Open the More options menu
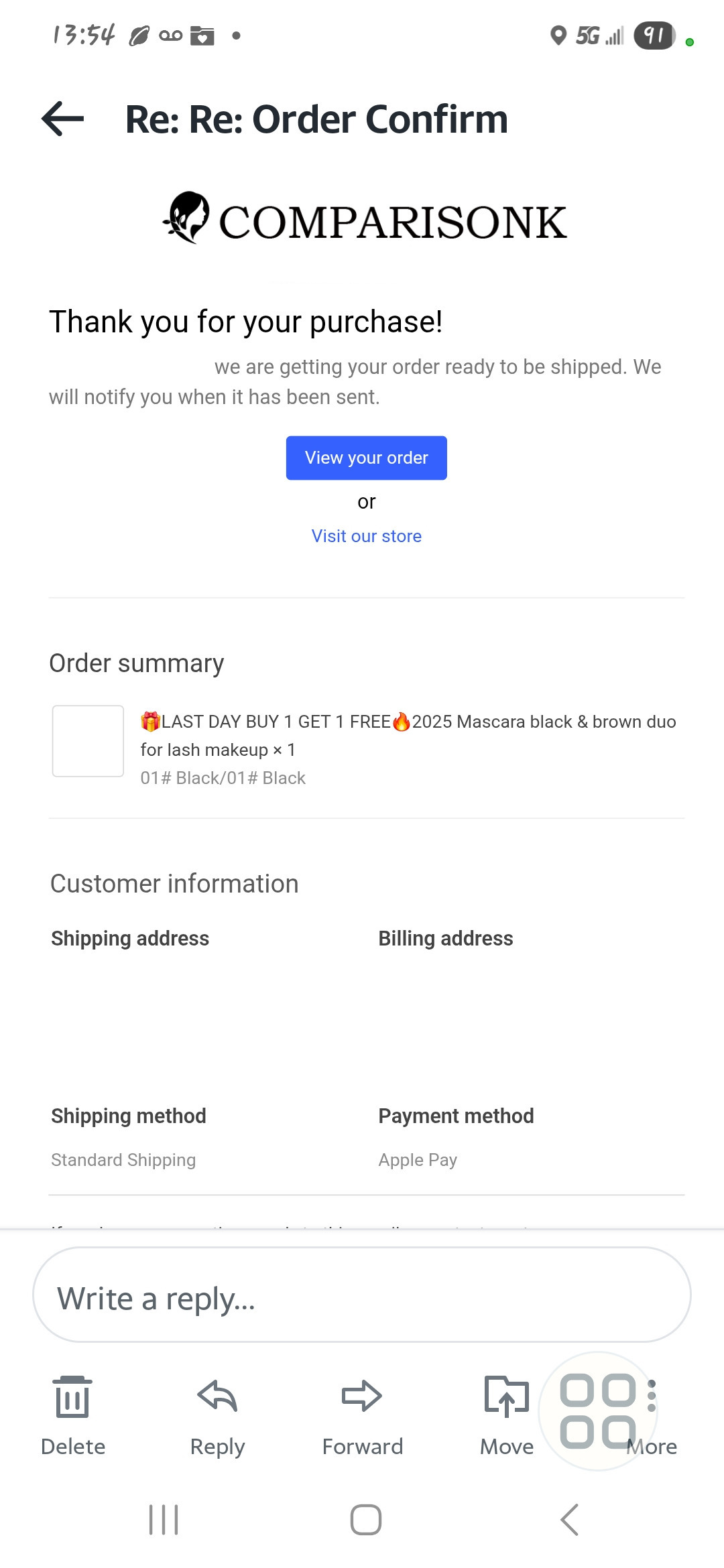The height and width of the screenshot is (1568, 724). click(660, 1441)
